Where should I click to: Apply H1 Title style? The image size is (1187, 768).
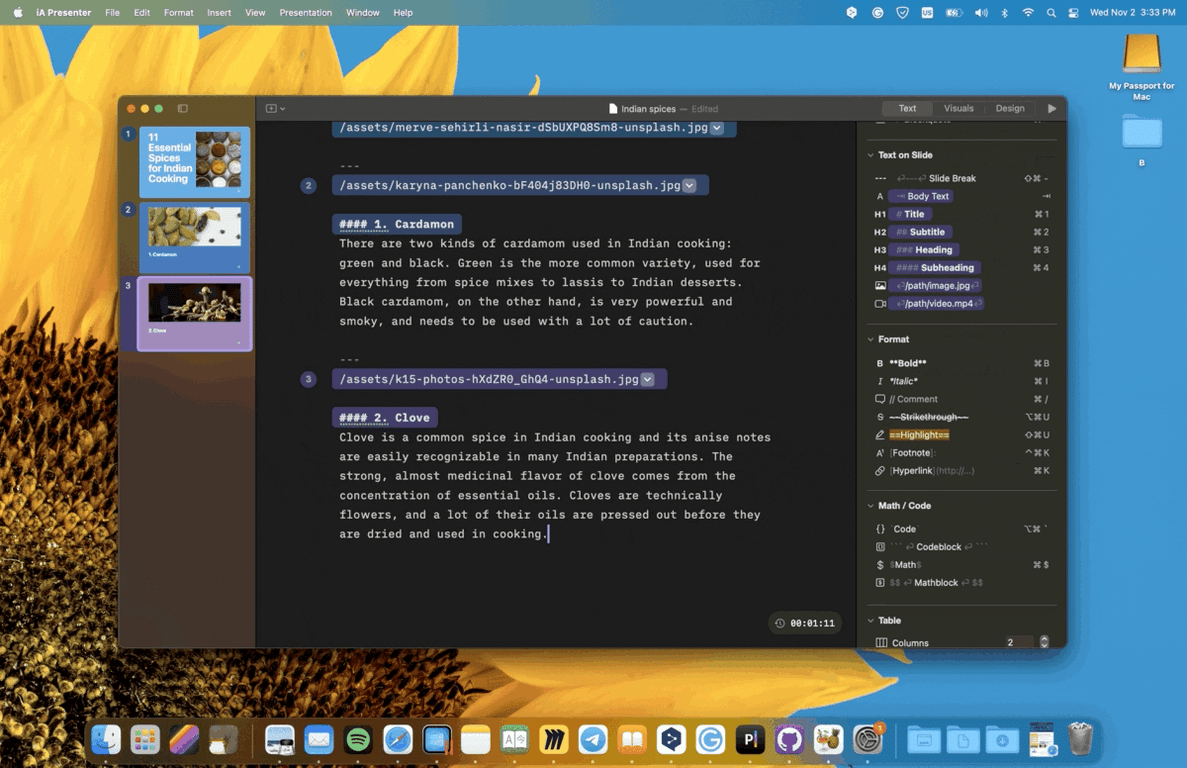(961, 214)
